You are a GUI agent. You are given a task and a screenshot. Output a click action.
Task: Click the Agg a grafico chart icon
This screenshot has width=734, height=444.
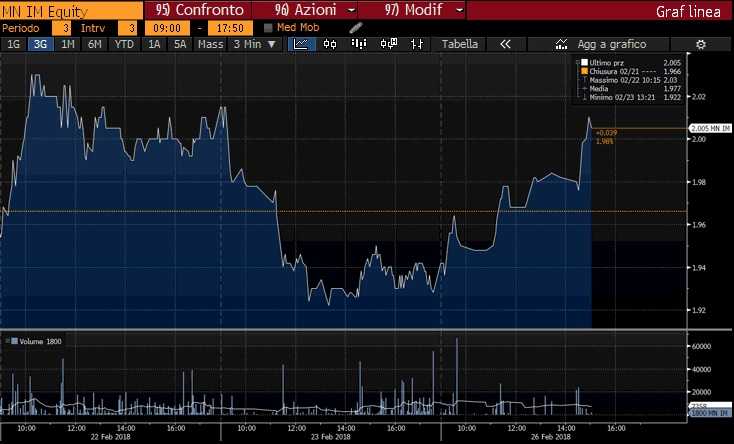point(561,44)
